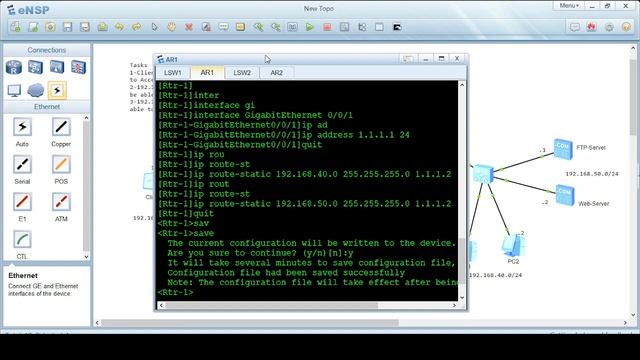This screenshot has width=640, height=360.
Task: Select the Firewall device category
Action: click(x=78, y=67)
